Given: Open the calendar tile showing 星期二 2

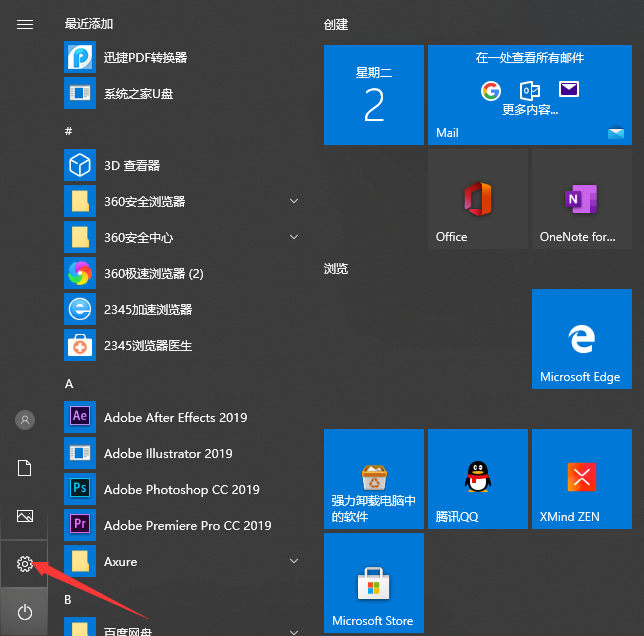Looking at the screenshot, I should coord(373,95).
